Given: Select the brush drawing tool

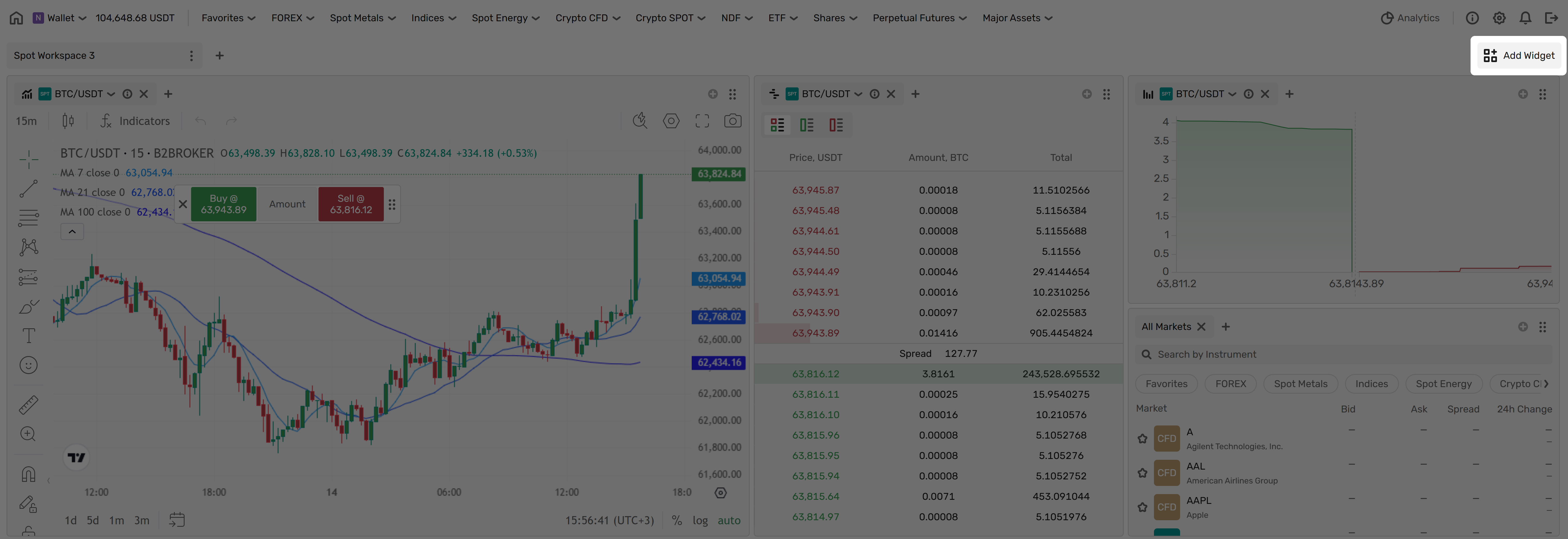Looking at the screenshot, I should coord(29,307).
